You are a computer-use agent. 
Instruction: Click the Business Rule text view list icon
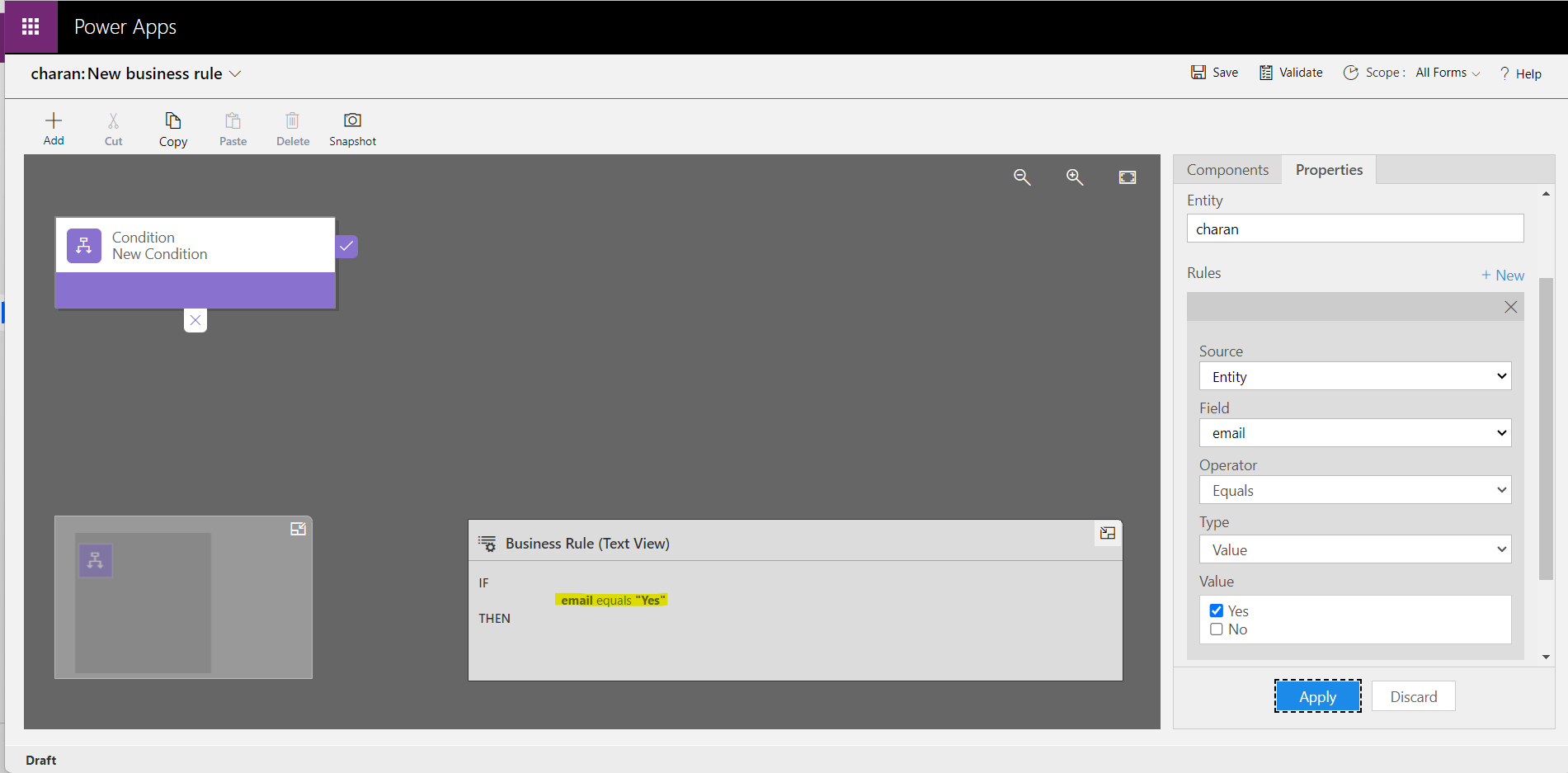pos(487,544)
